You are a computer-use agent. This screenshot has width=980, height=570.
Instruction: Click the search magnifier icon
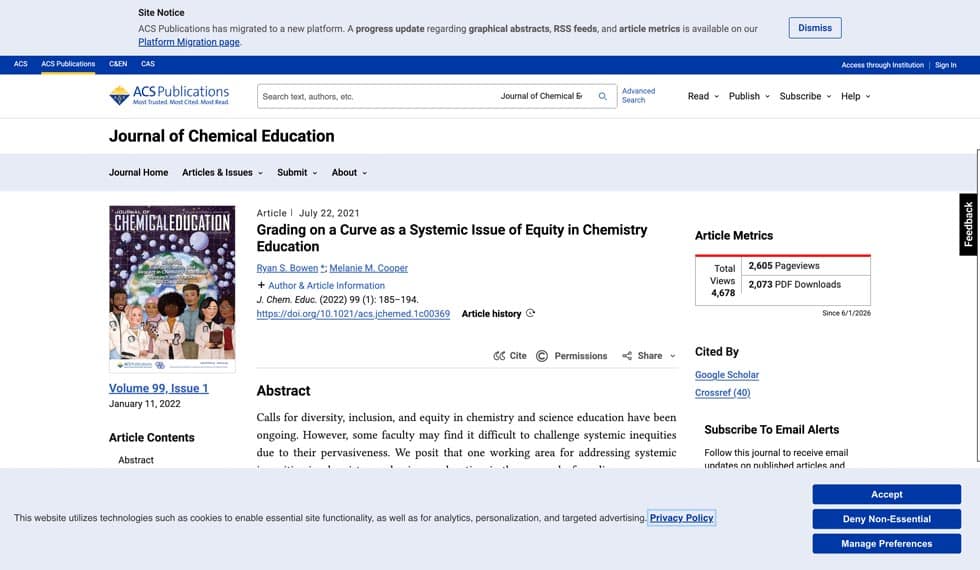(602, 96)
